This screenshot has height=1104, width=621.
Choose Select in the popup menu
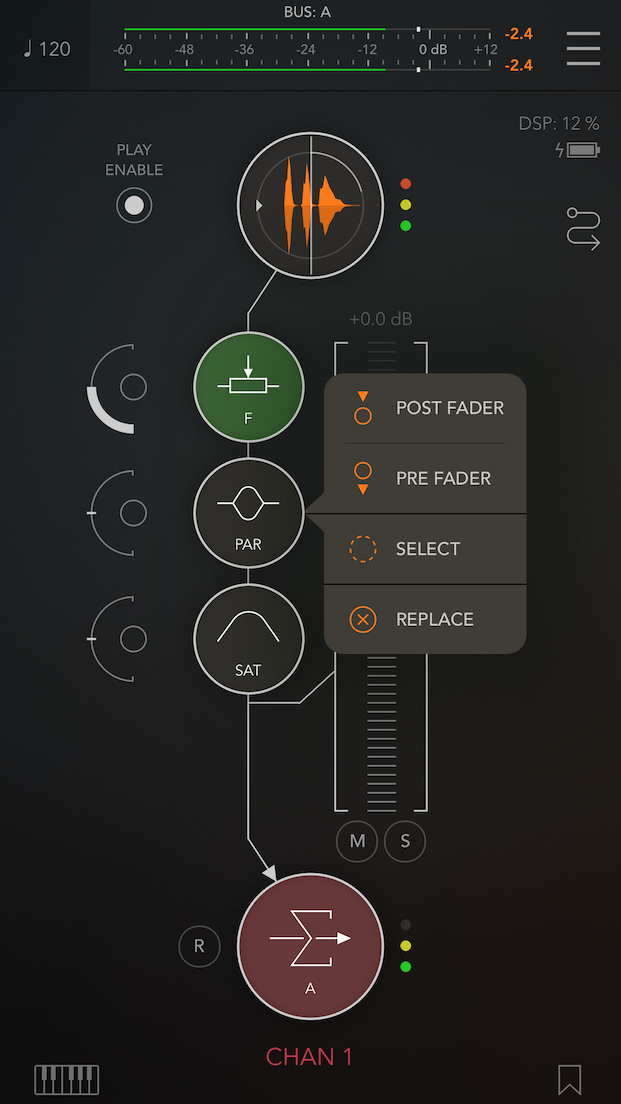pos(425,549)
